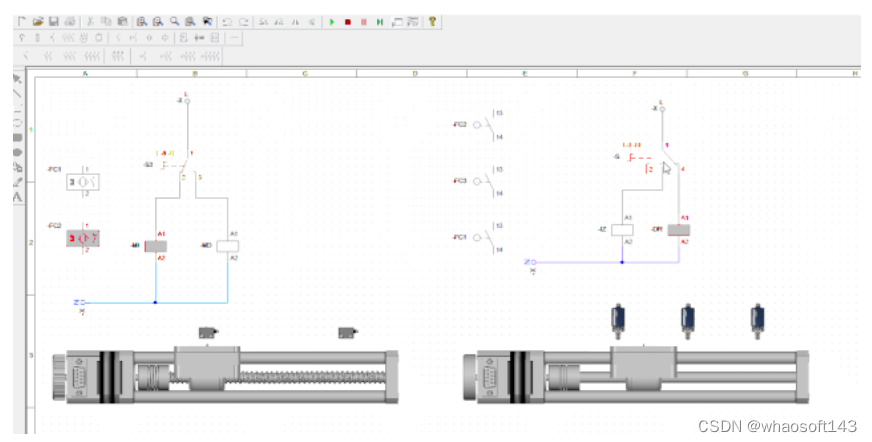Select the arrow pointer tool in left toolbar

point(18,79)
